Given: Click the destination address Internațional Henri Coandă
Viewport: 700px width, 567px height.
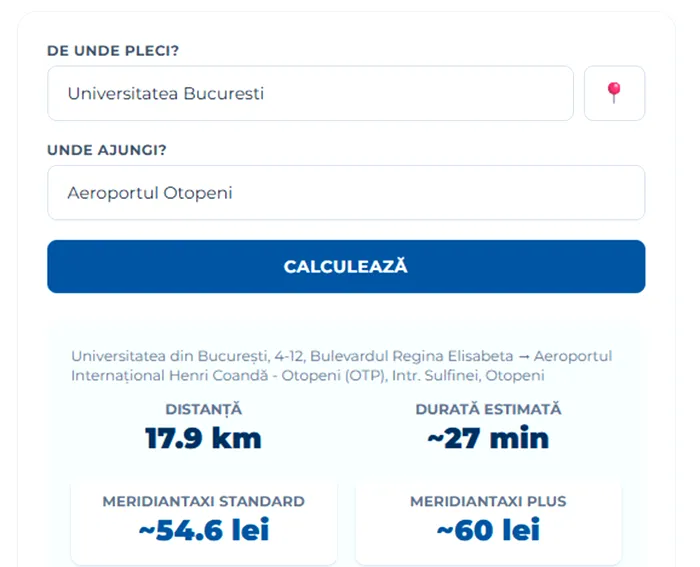Looking at the screenshot, I should (x=170, y=375).
